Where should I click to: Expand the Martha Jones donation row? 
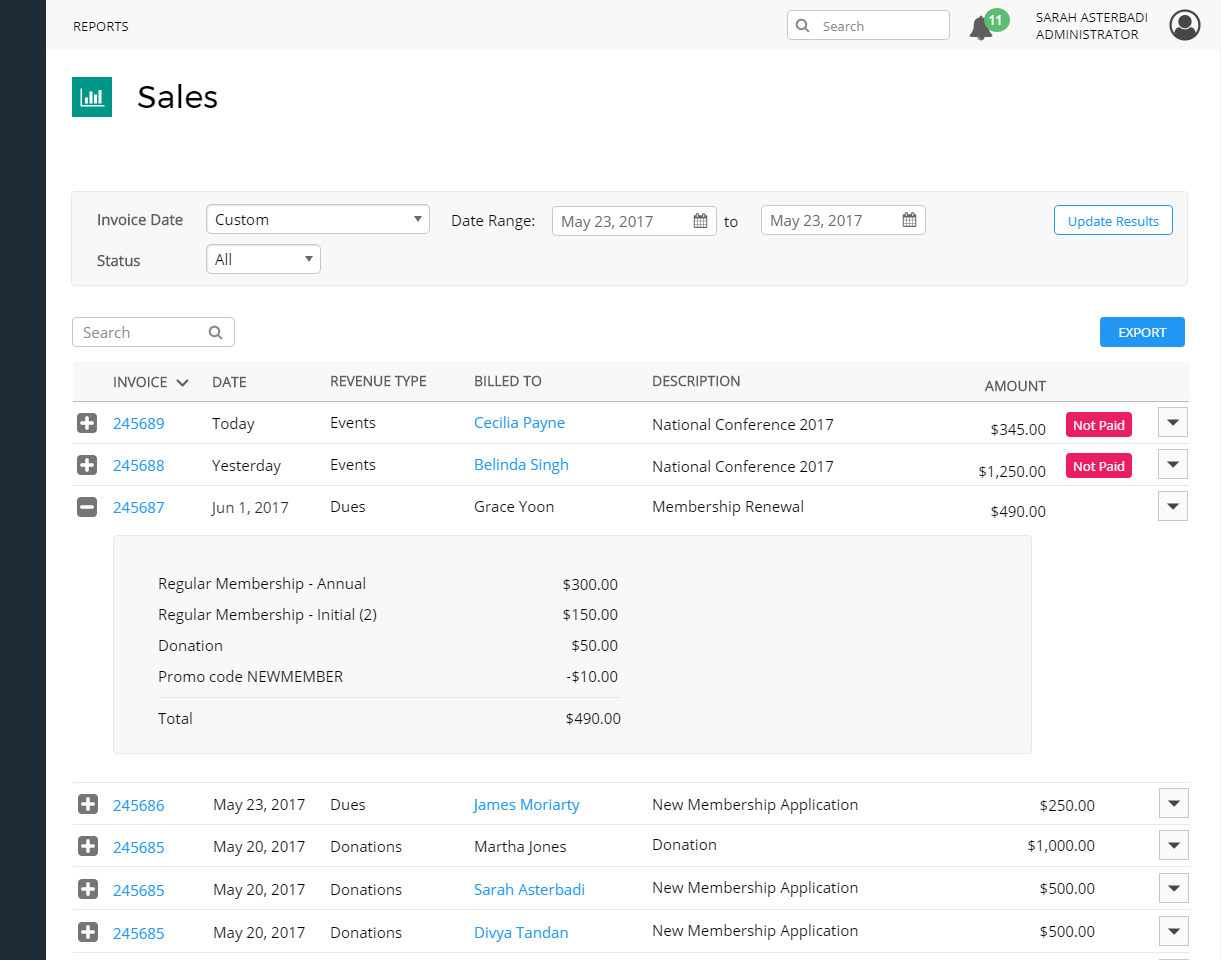(x=88, y=846)
